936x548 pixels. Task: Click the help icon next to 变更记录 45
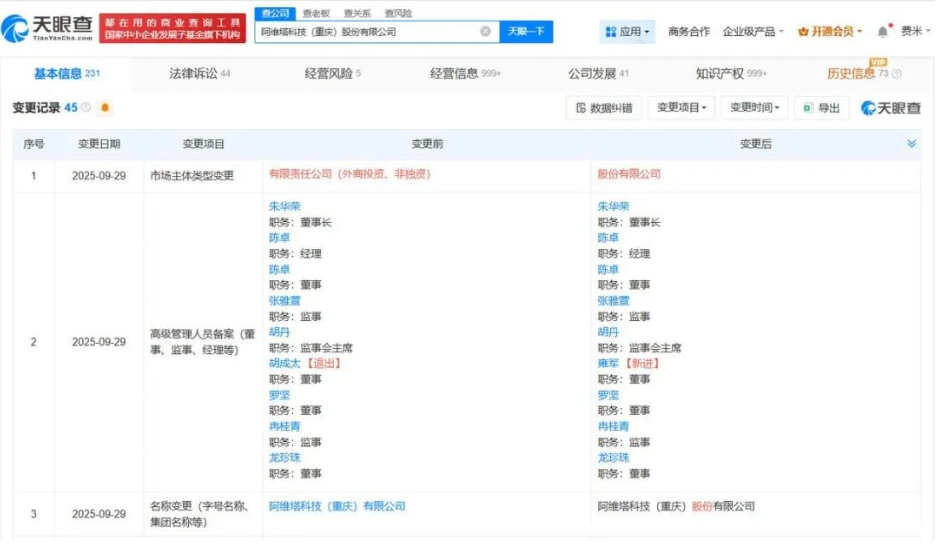coord(86,108)
